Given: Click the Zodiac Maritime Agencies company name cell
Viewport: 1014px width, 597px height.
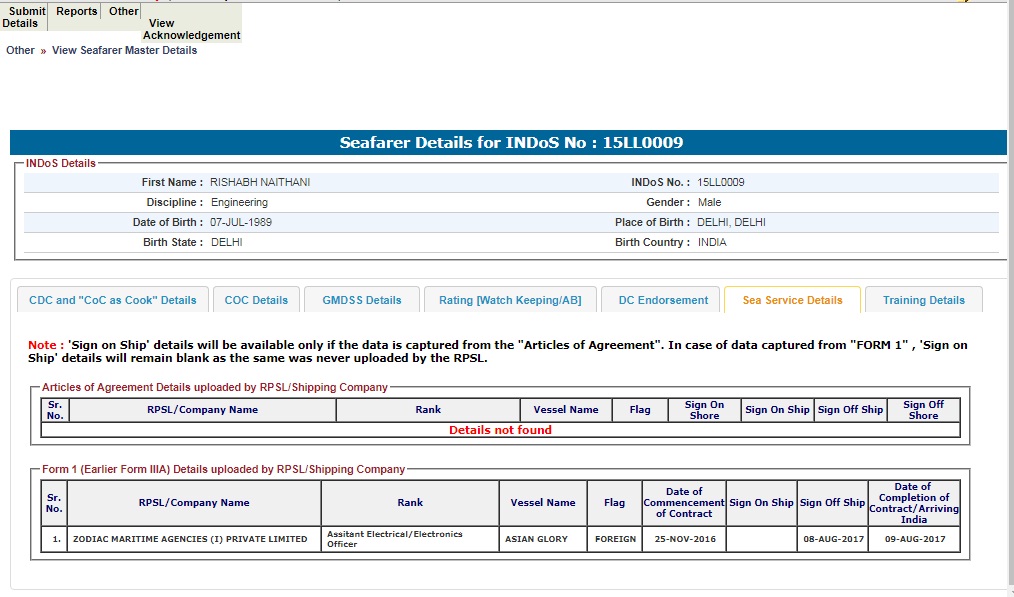Looking at the screenshot, I should coord(190,539).
